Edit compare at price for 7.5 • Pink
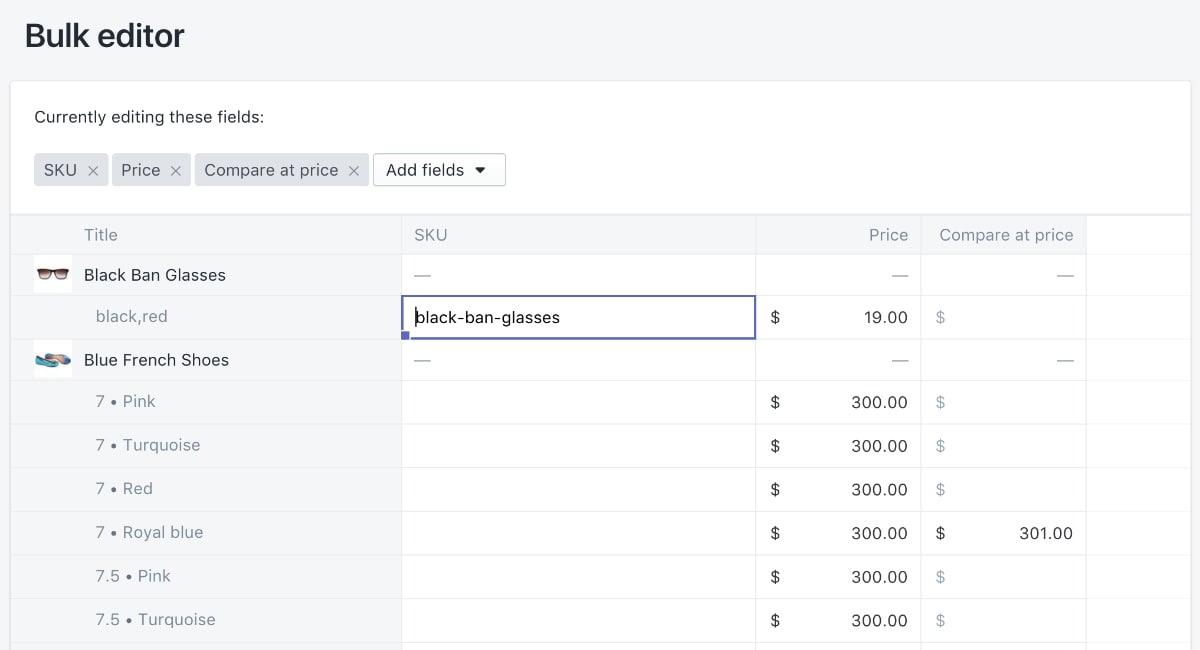 [x=1003, y=577]
